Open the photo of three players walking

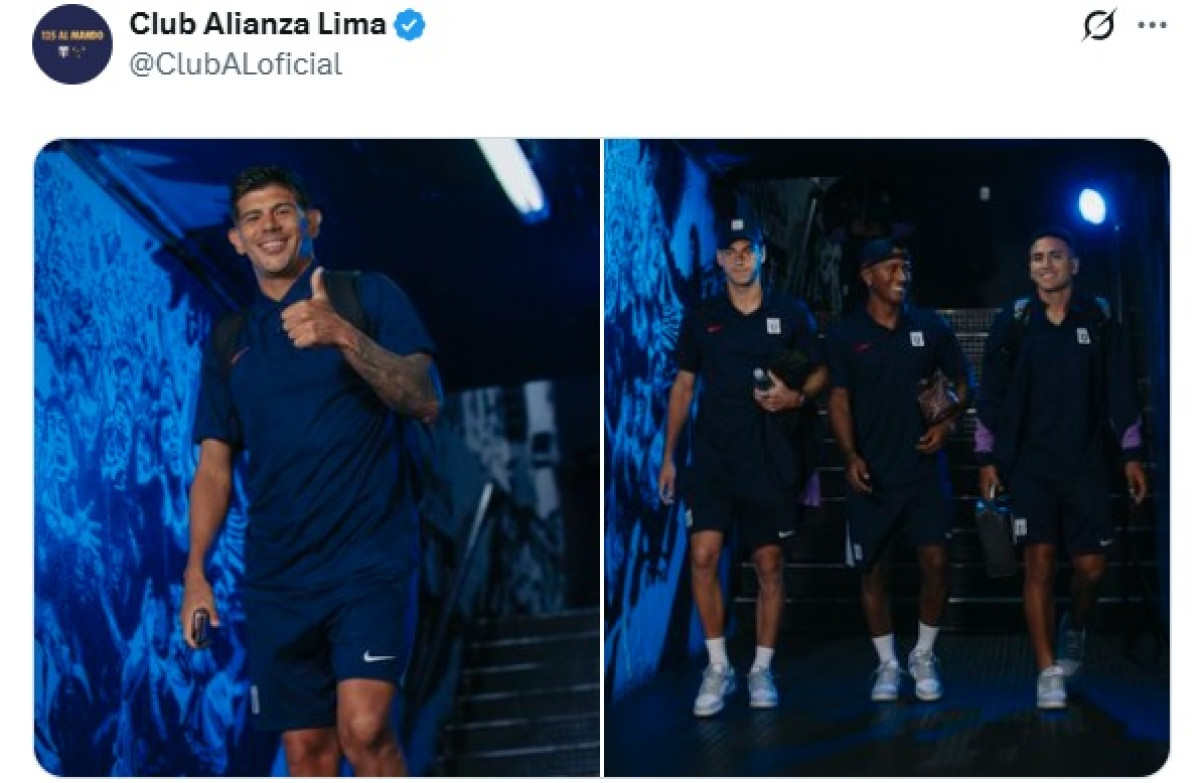[886, 458]
